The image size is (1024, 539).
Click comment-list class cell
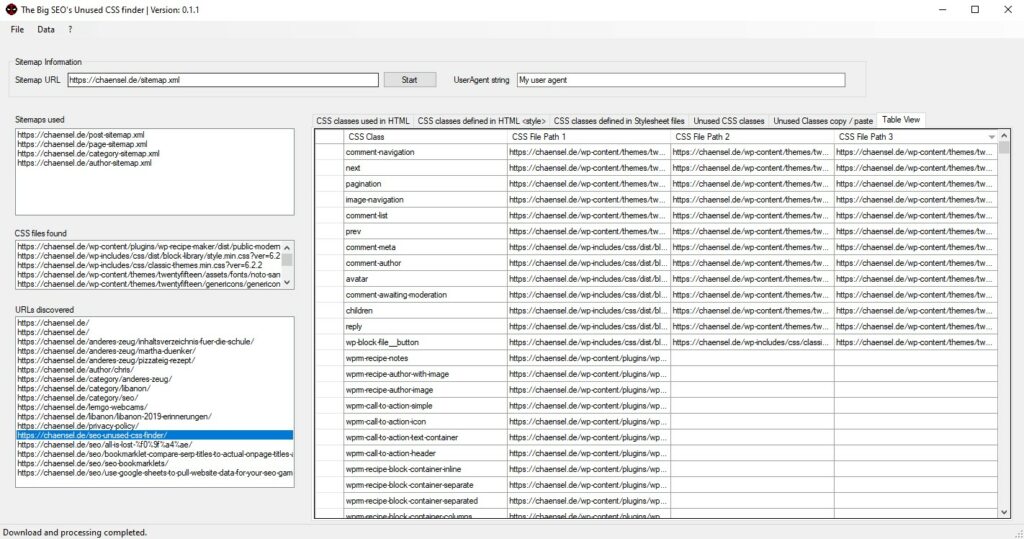pyautogui.click(x=425, y=216)
